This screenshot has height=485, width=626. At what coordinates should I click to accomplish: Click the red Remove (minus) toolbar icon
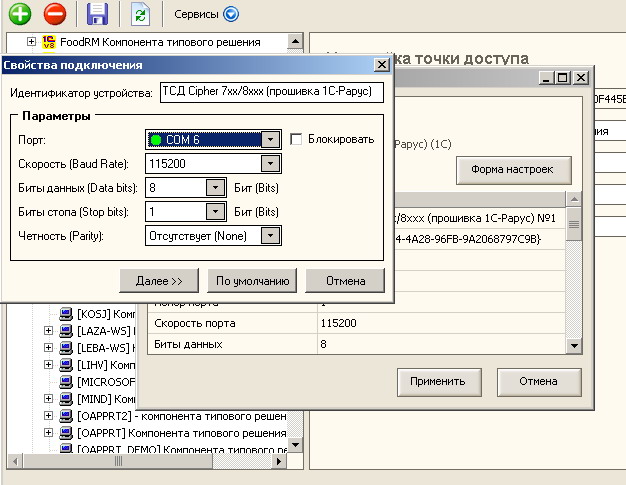point(55,14)
